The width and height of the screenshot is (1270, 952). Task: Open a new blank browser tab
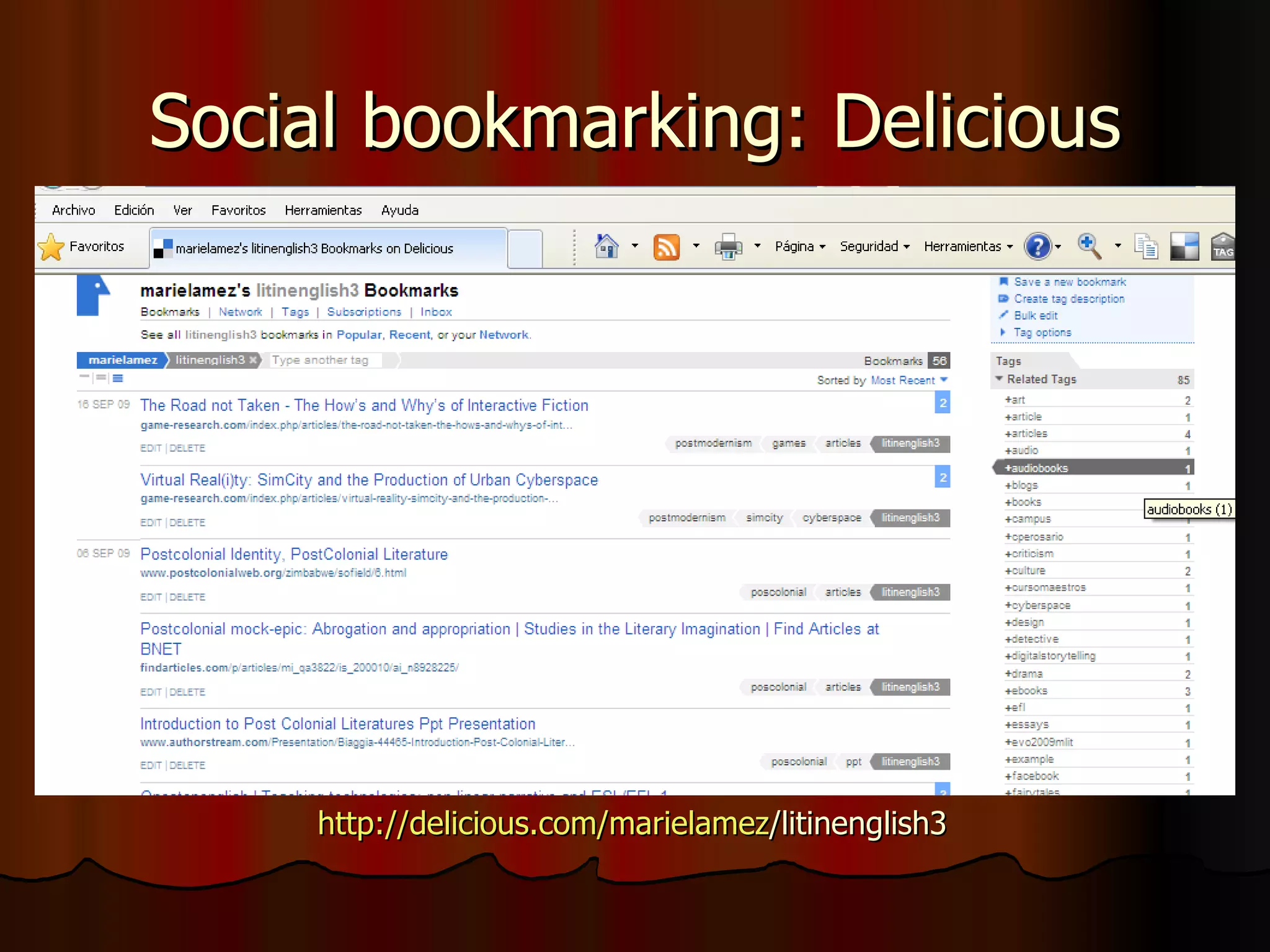pos(525,249)
